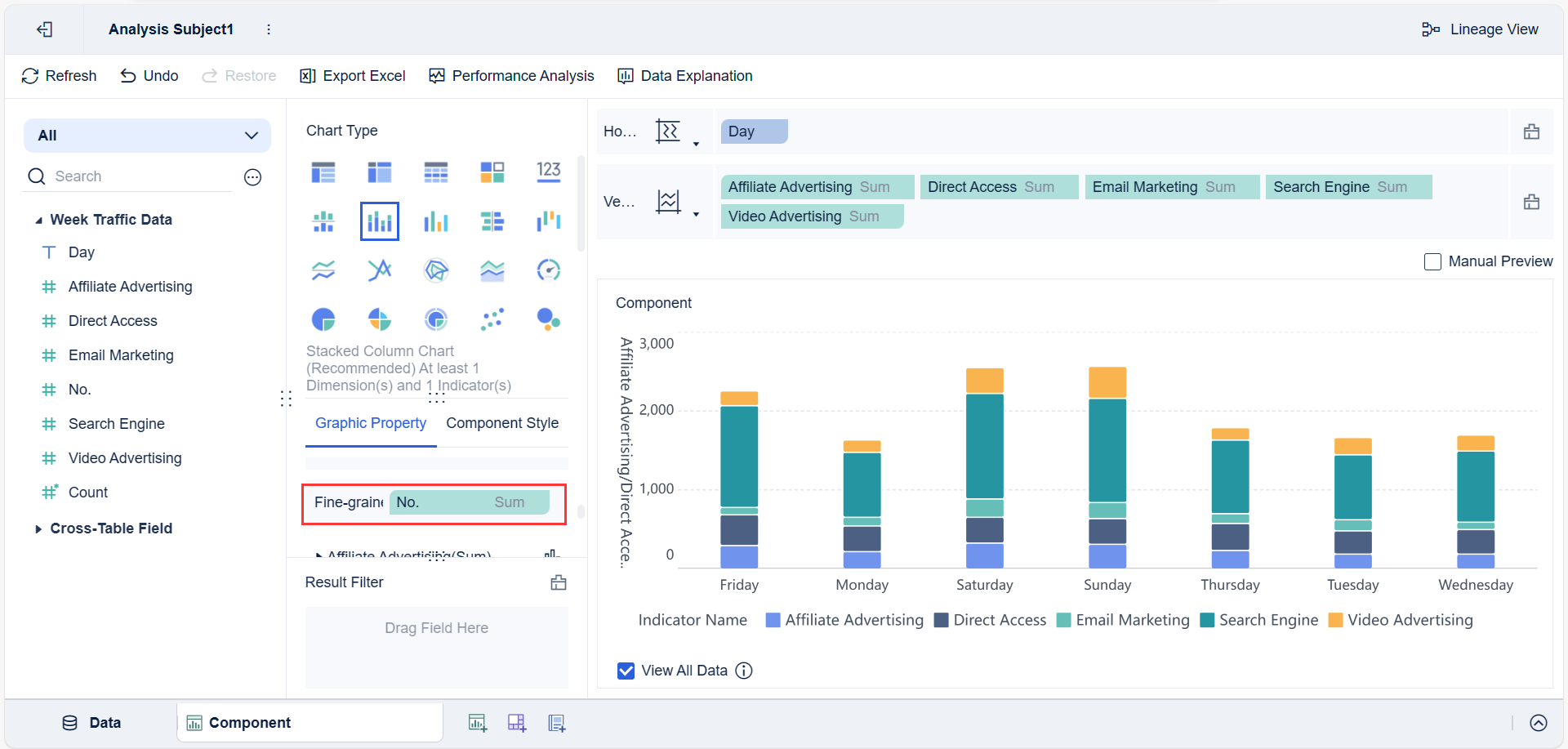Open the All dataset dropdown
The width and height of the screenshot is (1568, 749).
pos(147,136)
